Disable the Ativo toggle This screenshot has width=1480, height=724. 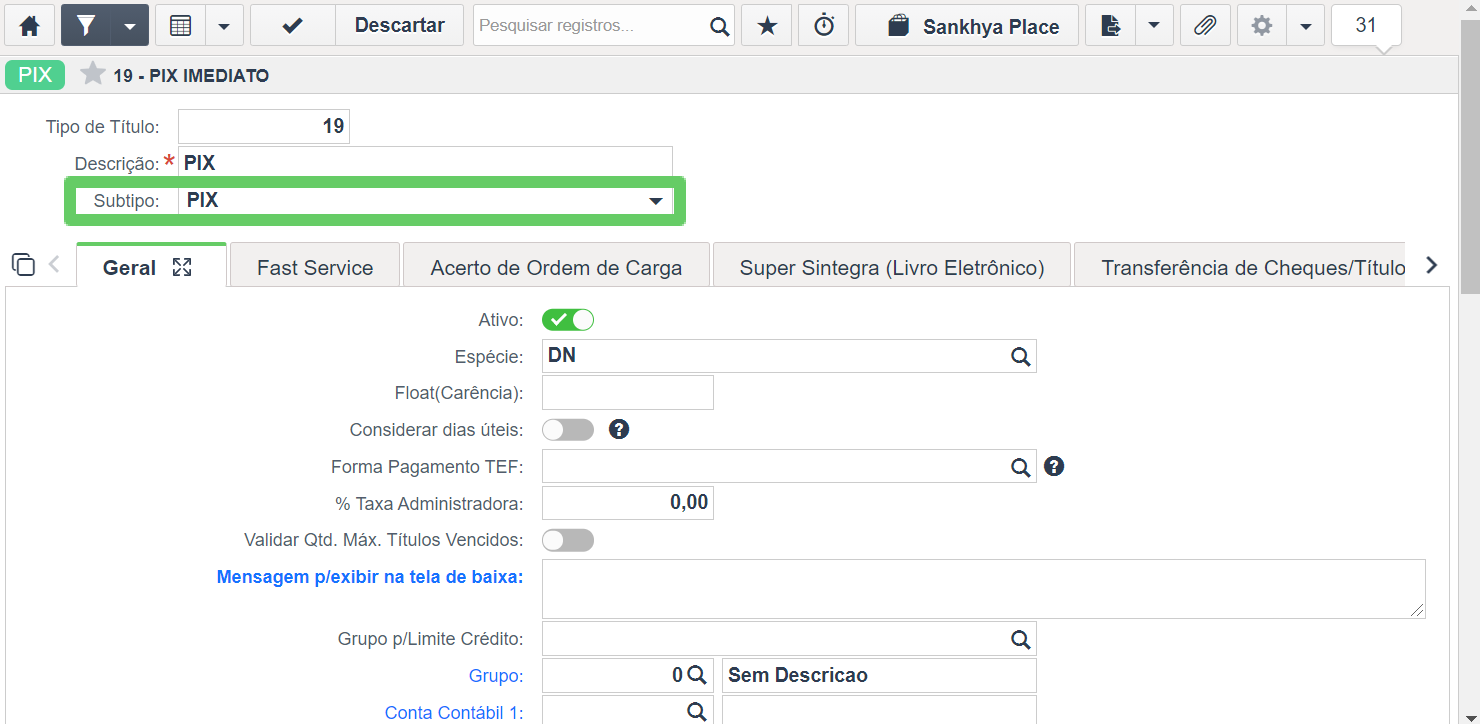568,320
